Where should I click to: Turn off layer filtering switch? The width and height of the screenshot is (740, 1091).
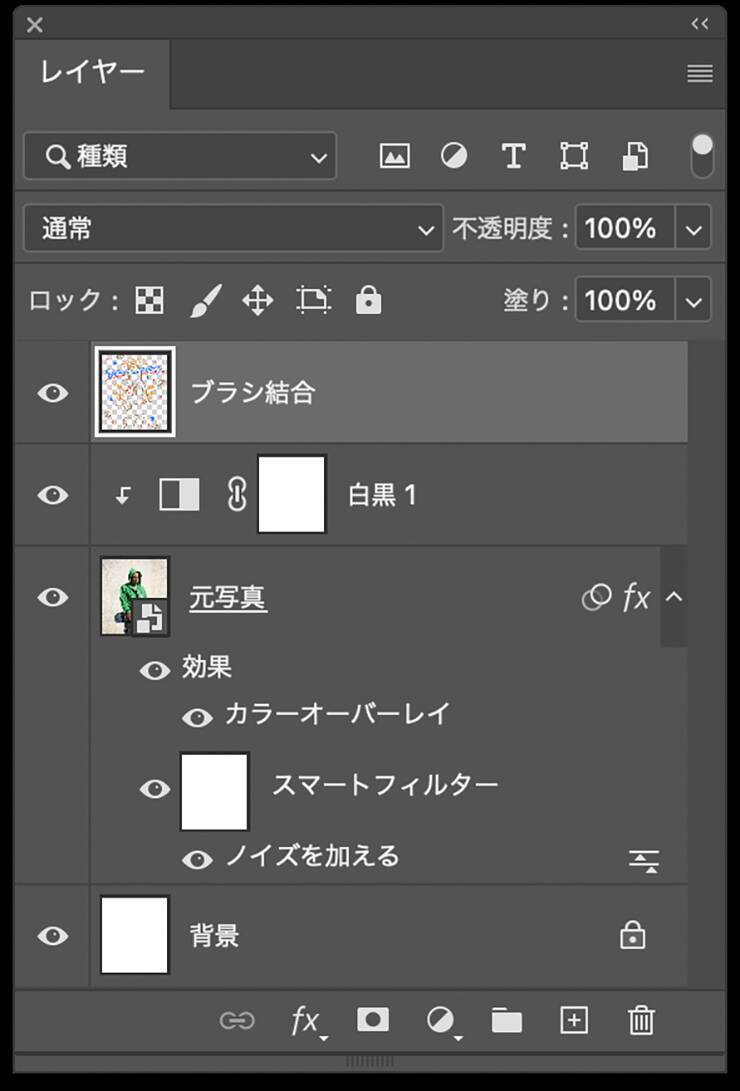(x=702, y=156)
